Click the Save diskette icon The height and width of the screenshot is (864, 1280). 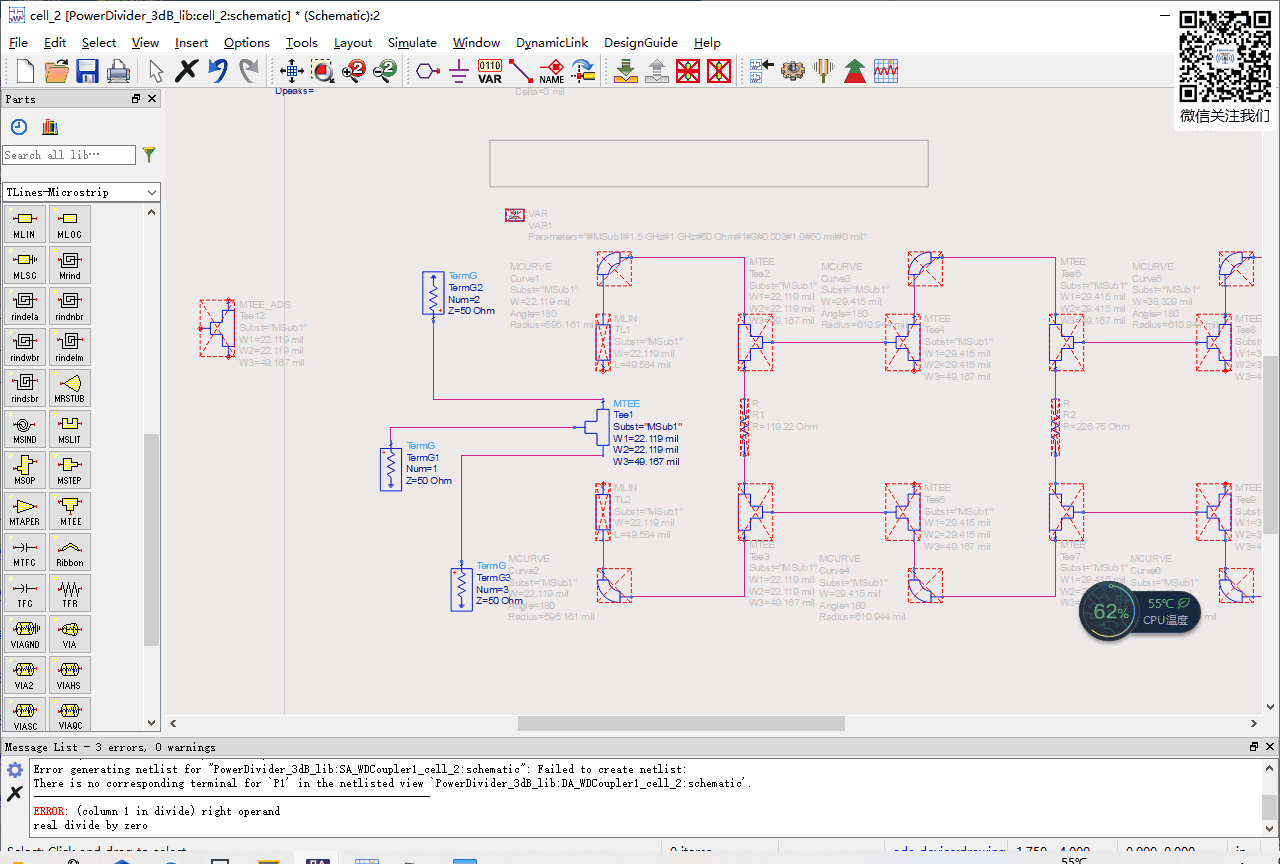coord(87,71)
